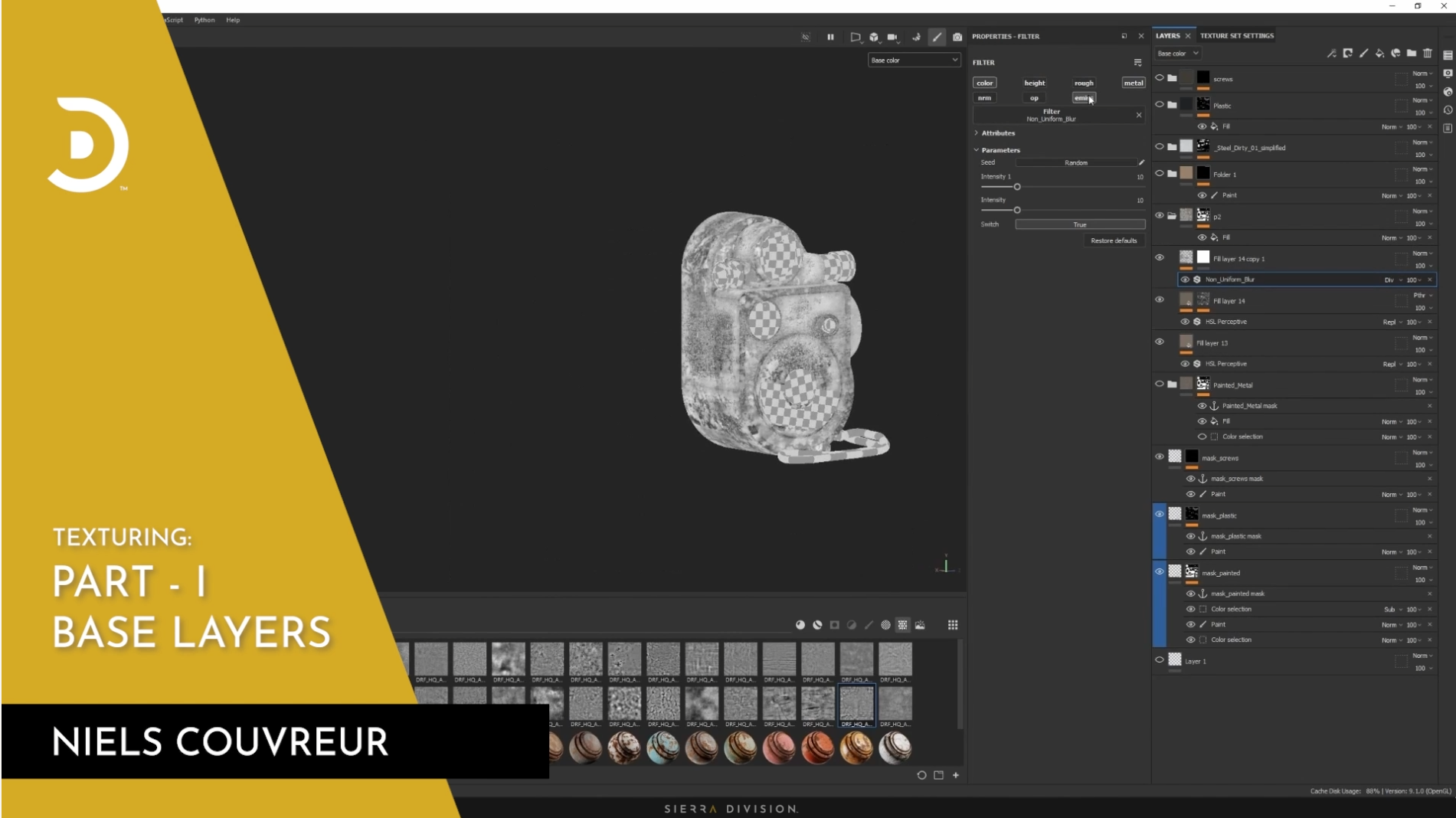1456x818 pixels.
Task: Open the history sidebar icon
Action: 1448,110
